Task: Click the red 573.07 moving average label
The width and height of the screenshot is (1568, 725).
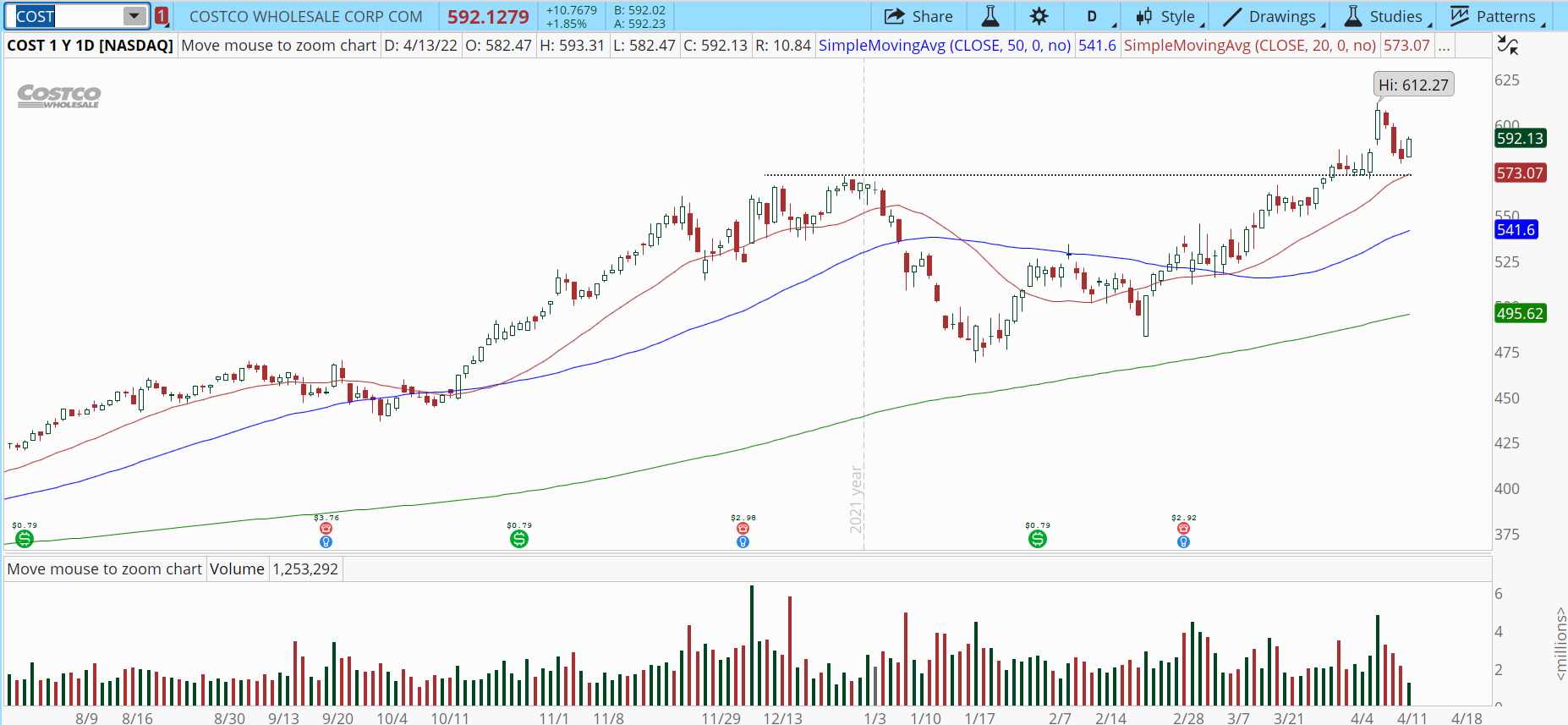Action: click(x=1520, y=173)
